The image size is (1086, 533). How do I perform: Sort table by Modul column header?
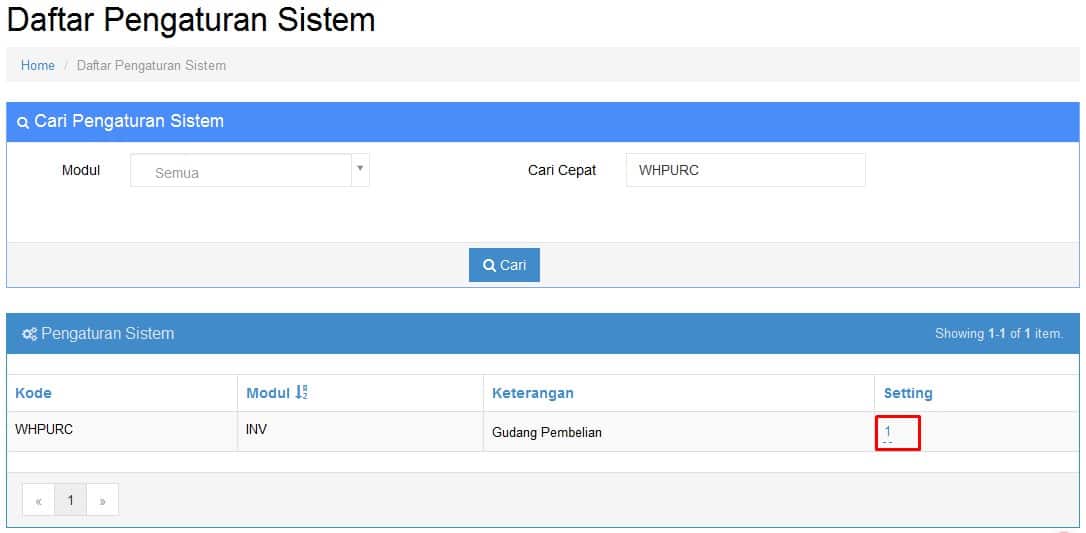[x=267, y=393]
